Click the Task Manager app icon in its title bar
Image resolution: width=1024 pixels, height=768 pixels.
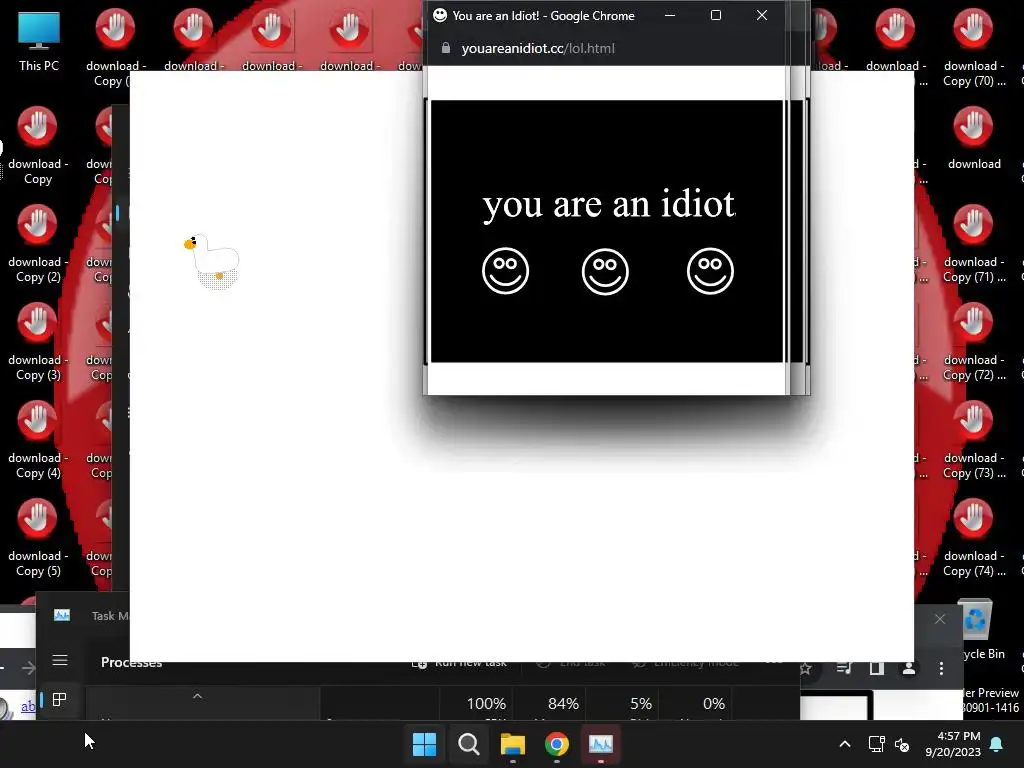62,615
